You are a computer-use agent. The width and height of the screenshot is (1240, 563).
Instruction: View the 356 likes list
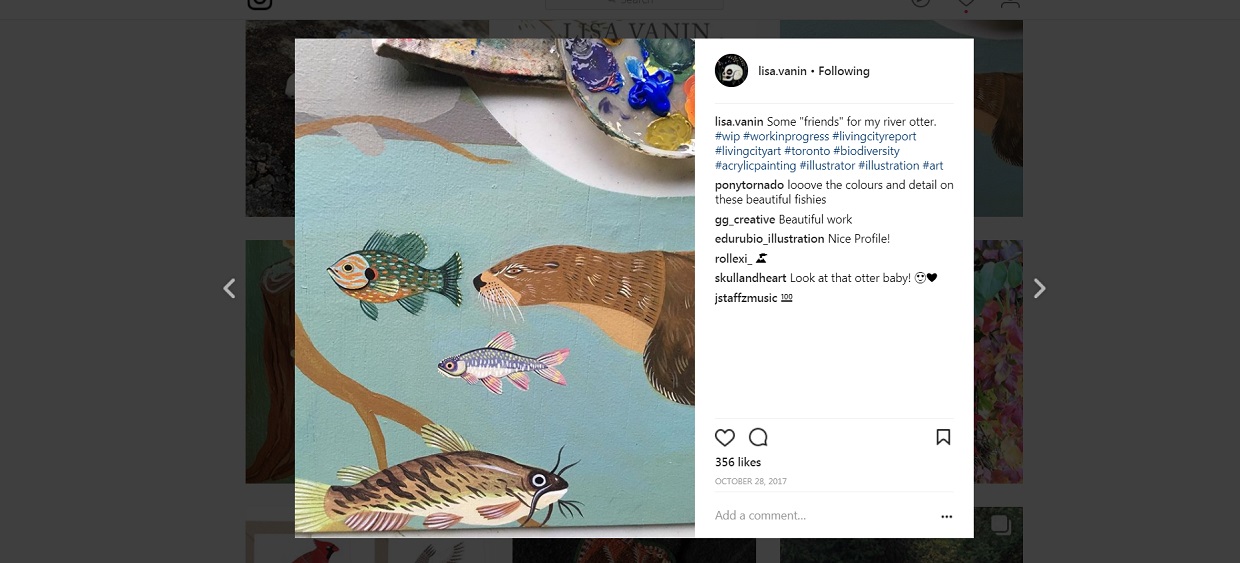(738, 462)
